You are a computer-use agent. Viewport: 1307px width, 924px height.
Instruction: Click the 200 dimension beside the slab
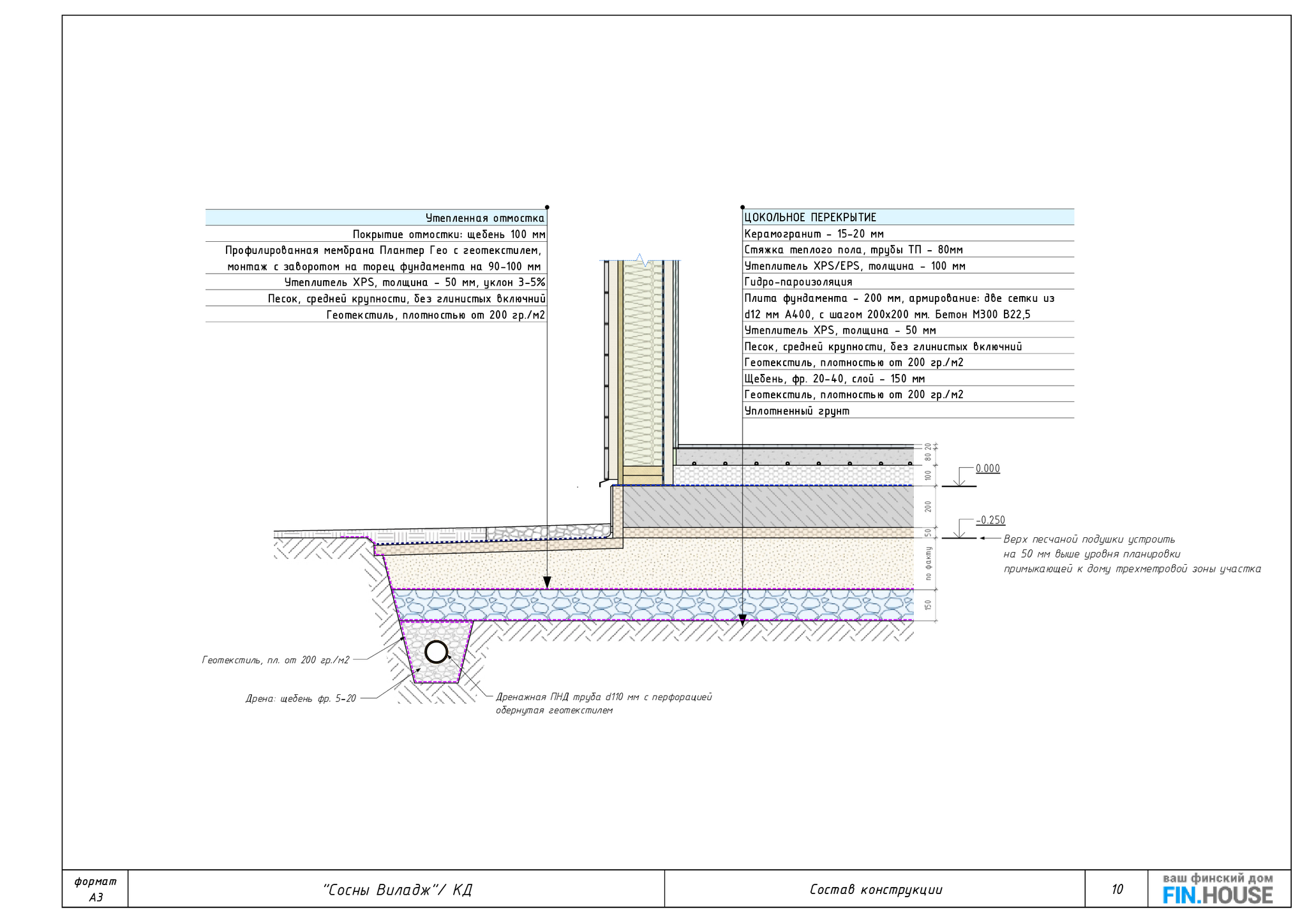(929, 507)
